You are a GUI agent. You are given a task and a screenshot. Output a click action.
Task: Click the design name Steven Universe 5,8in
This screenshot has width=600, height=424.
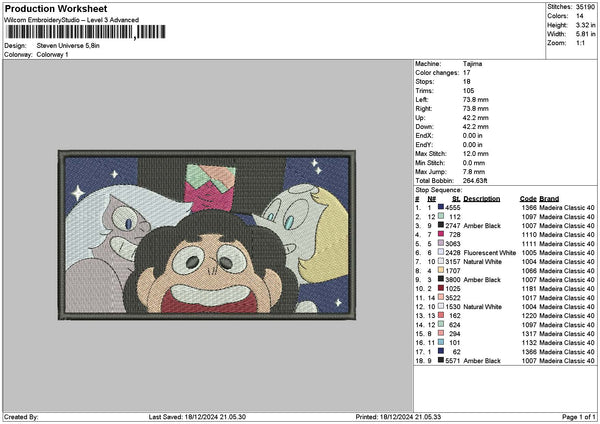68,46
